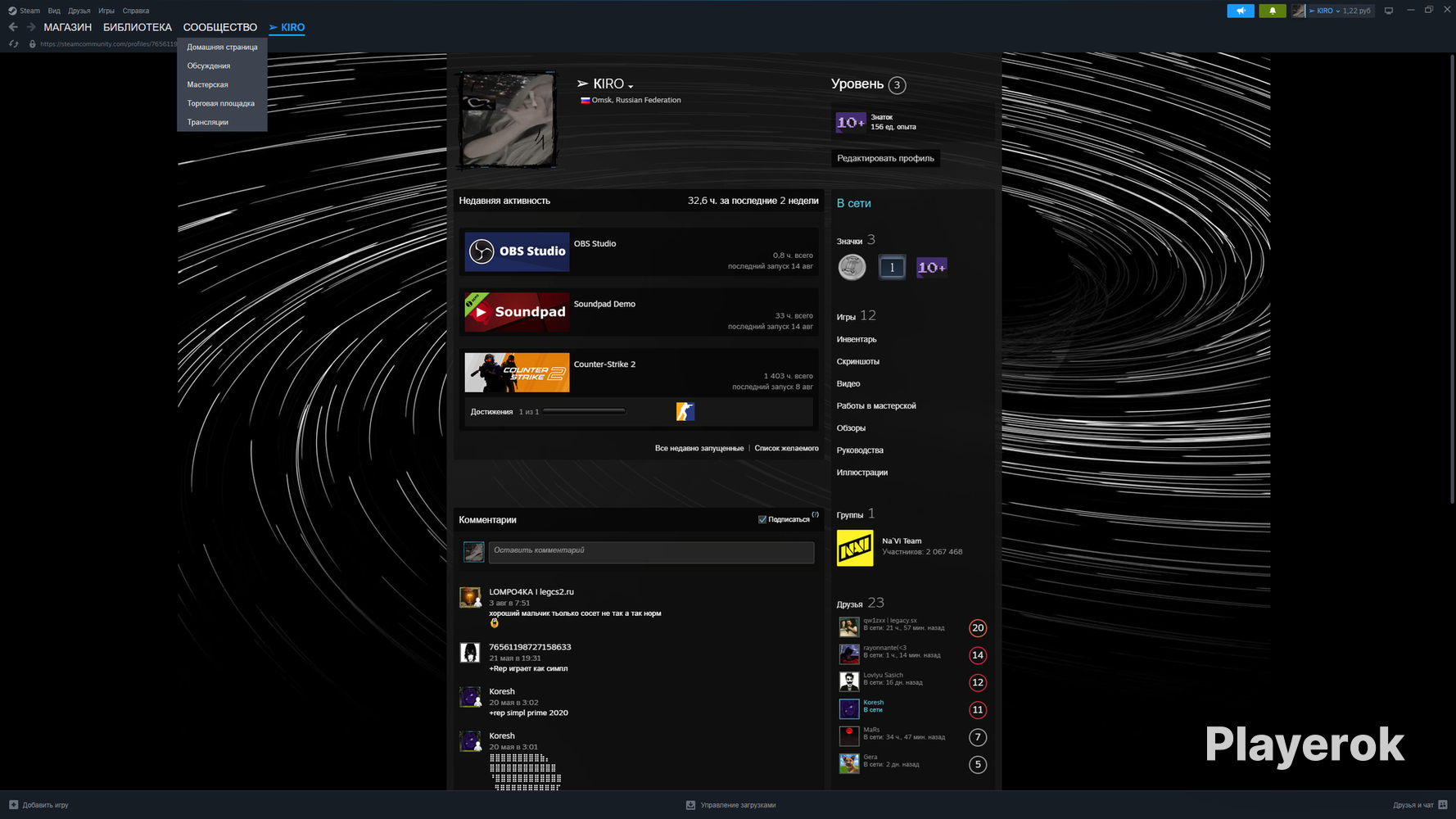This screenshot has height=819, width=1456.
Task: Open notifications with the green bell
Action: [x=1273, y=11]
